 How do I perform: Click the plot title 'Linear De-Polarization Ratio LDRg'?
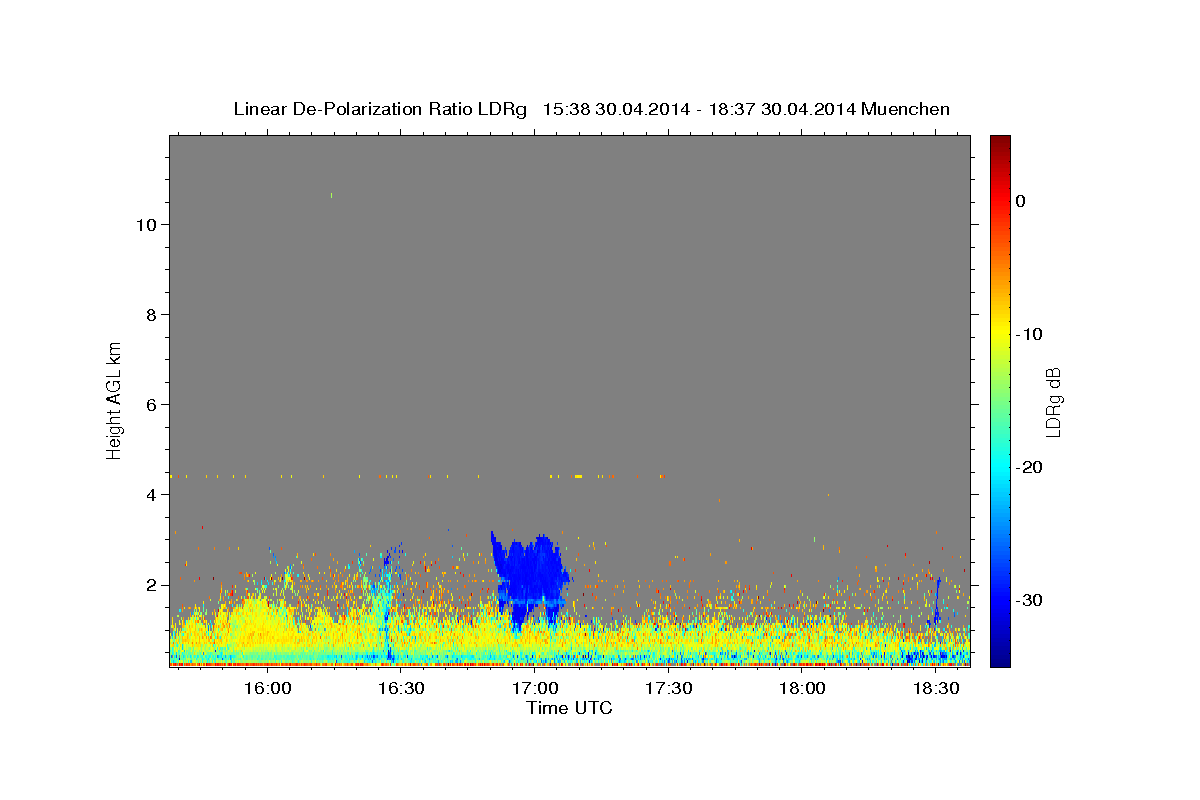pos(379,109)
